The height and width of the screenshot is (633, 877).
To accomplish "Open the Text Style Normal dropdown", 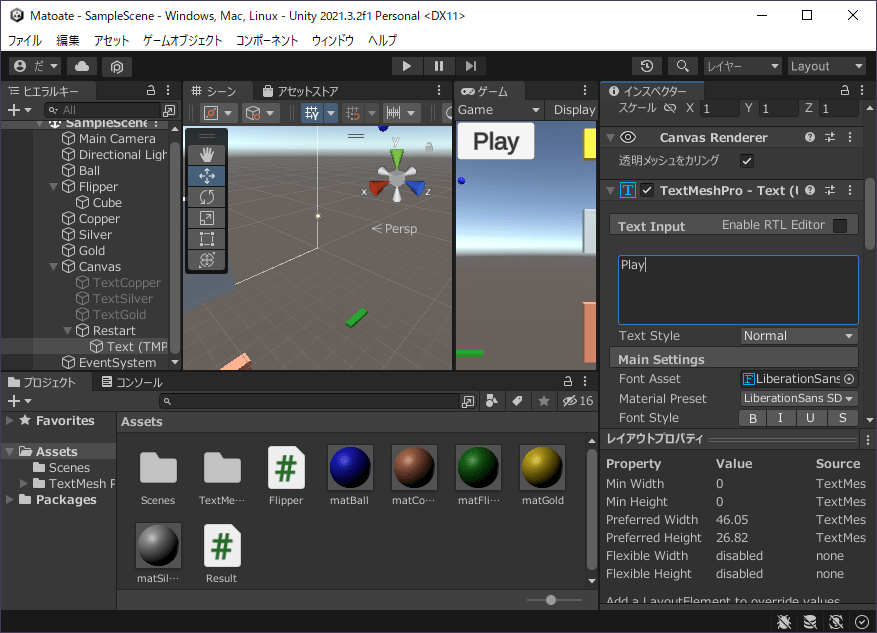I will pyautogui.click(x=799, y=336).
